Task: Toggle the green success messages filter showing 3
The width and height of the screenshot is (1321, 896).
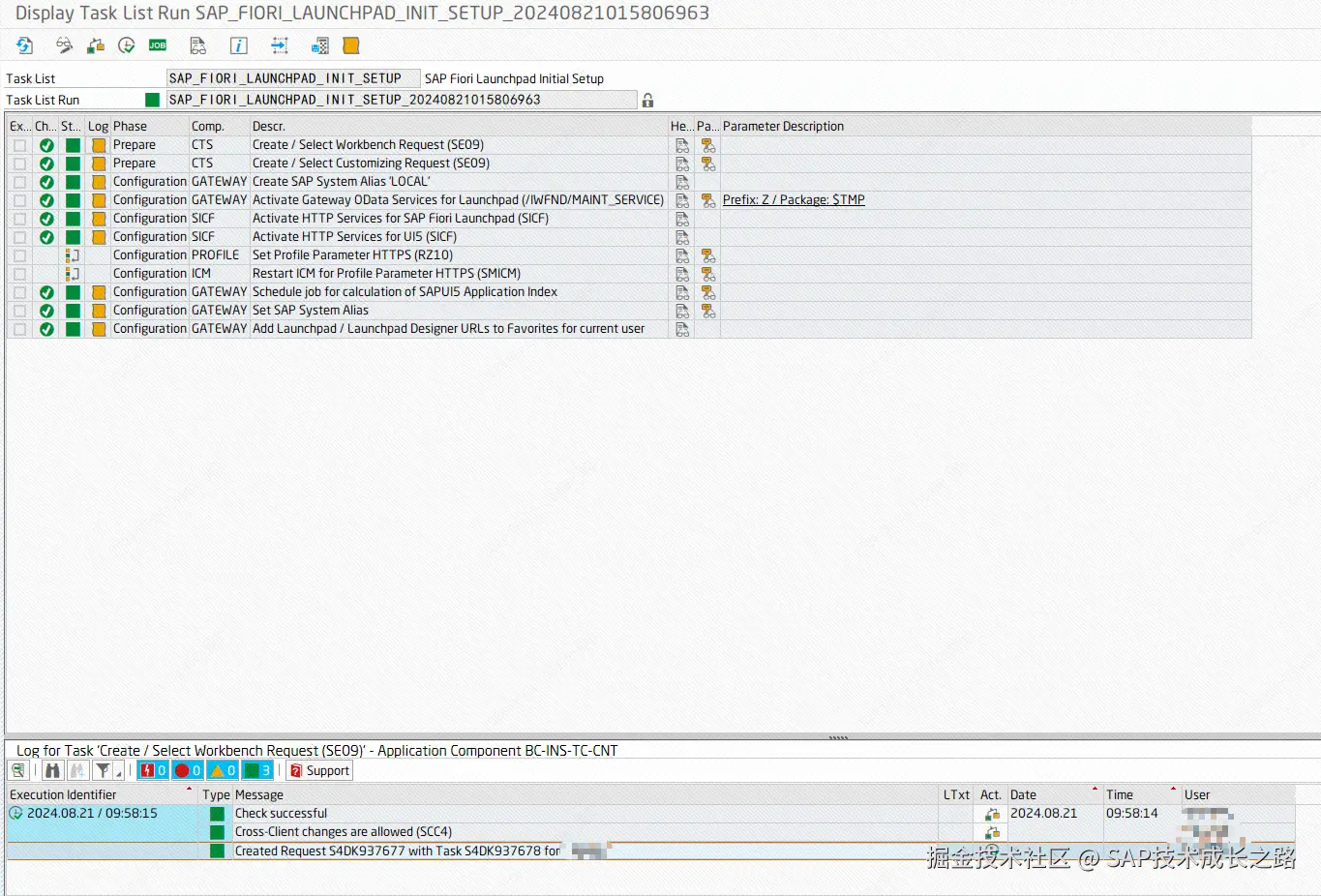Action: 257,770
